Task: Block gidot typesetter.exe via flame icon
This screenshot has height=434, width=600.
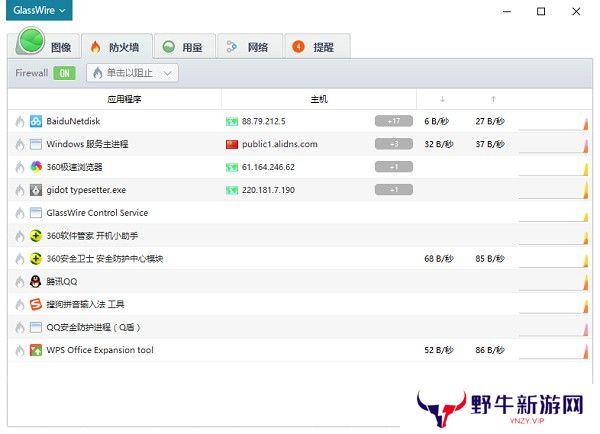Action: pyautogui.click(x=20, y=190)
